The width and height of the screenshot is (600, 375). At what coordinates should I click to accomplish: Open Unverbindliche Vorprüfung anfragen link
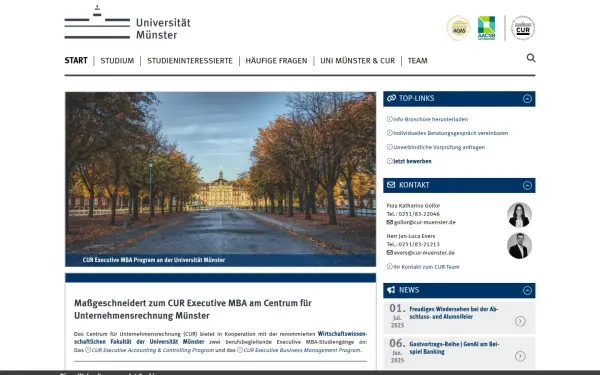point(439,147)
